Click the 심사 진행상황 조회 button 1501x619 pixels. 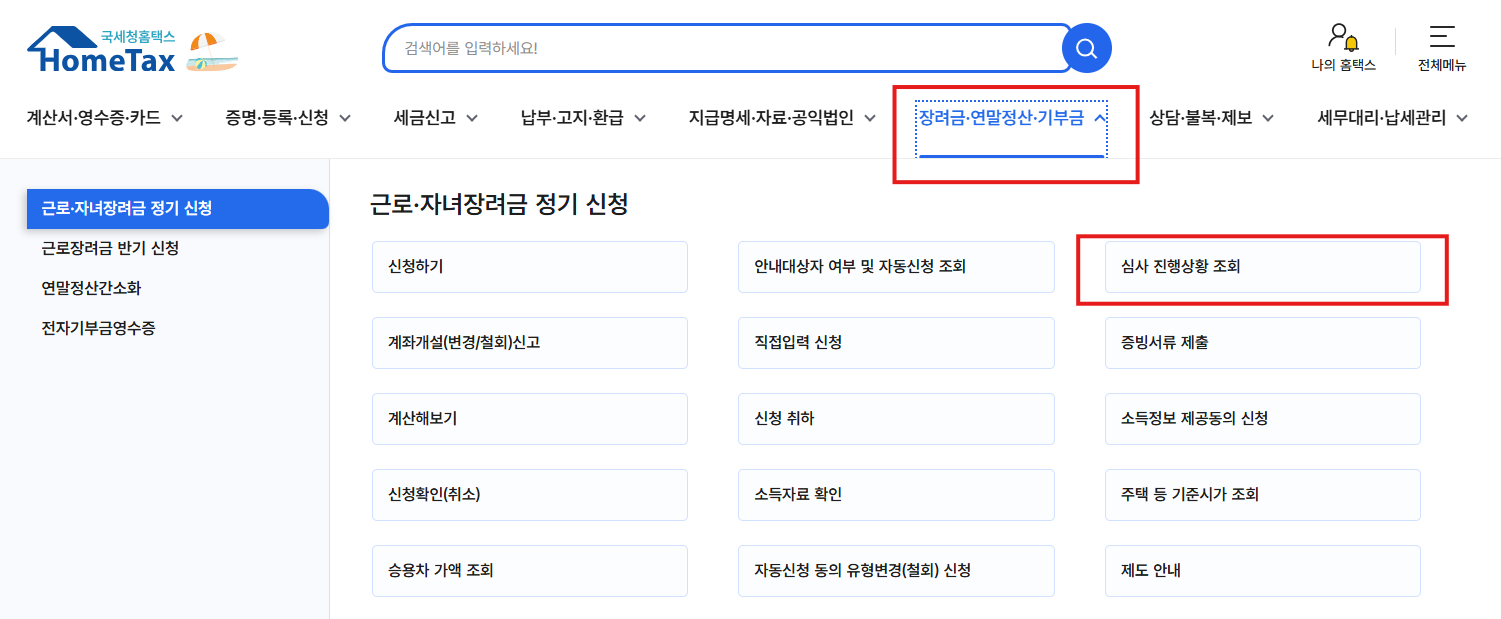pos(1262,267)
